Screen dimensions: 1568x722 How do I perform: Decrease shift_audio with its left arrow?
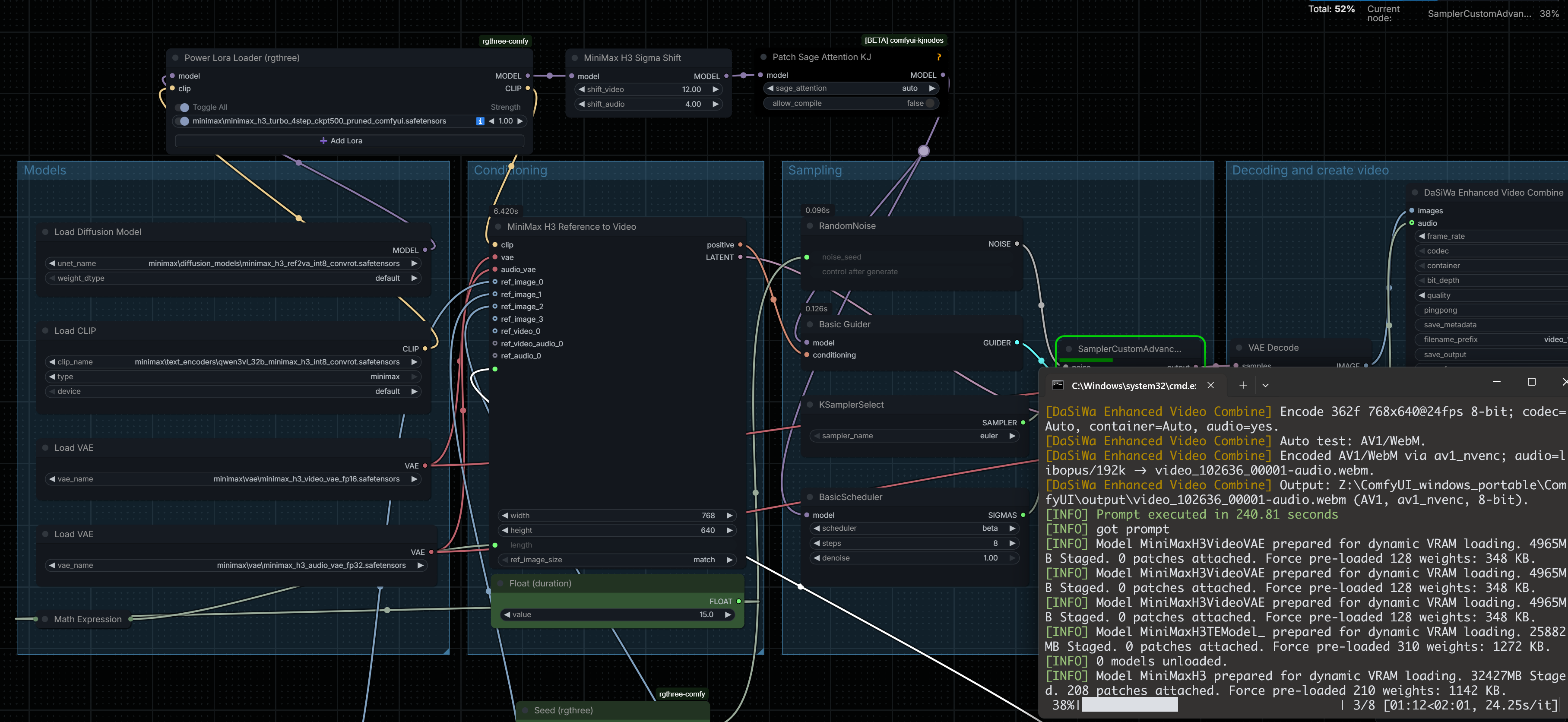coord(581,104)
